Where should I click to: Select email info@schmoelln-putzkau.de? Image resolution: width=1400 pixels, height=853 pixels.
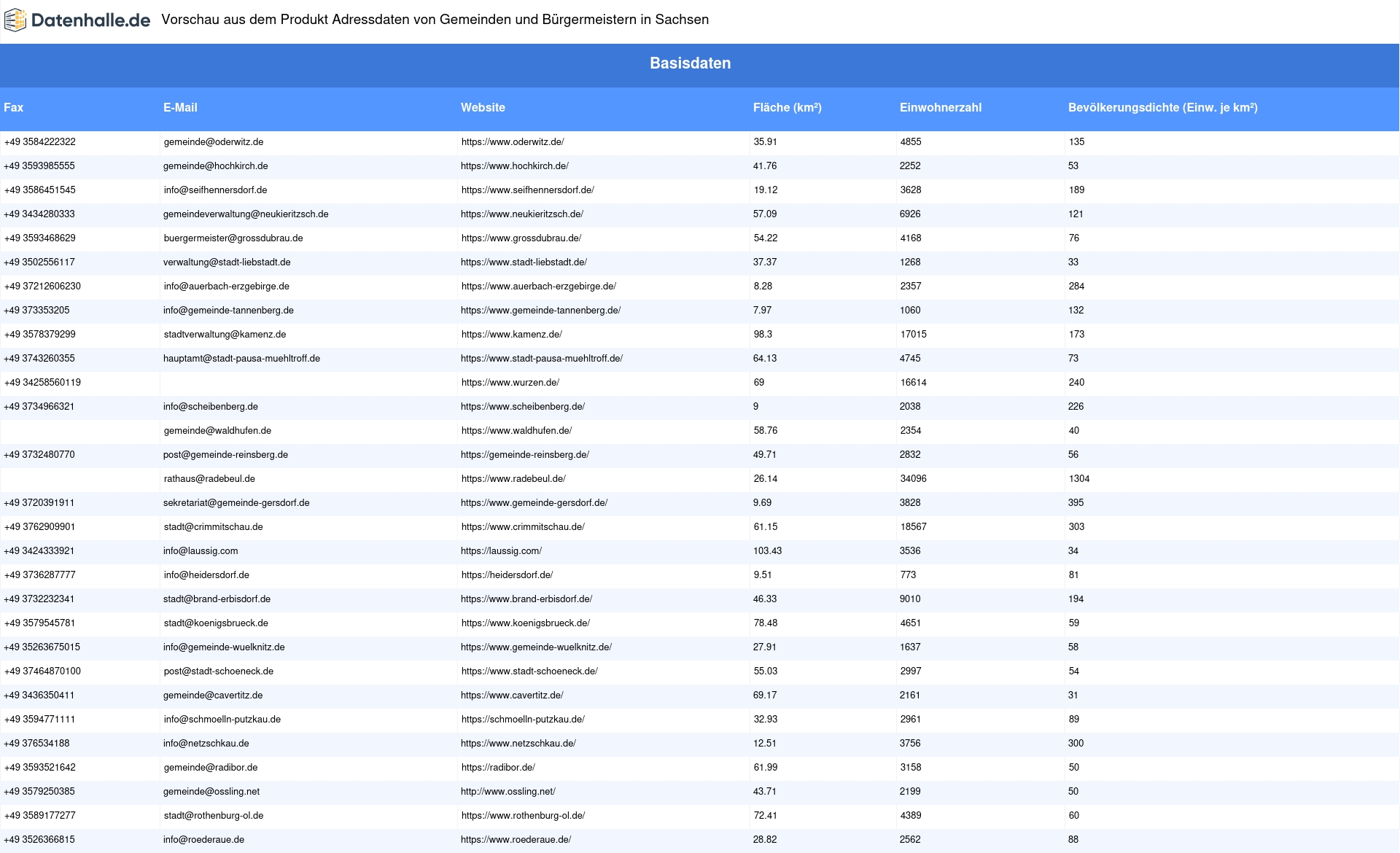(222, 720)
